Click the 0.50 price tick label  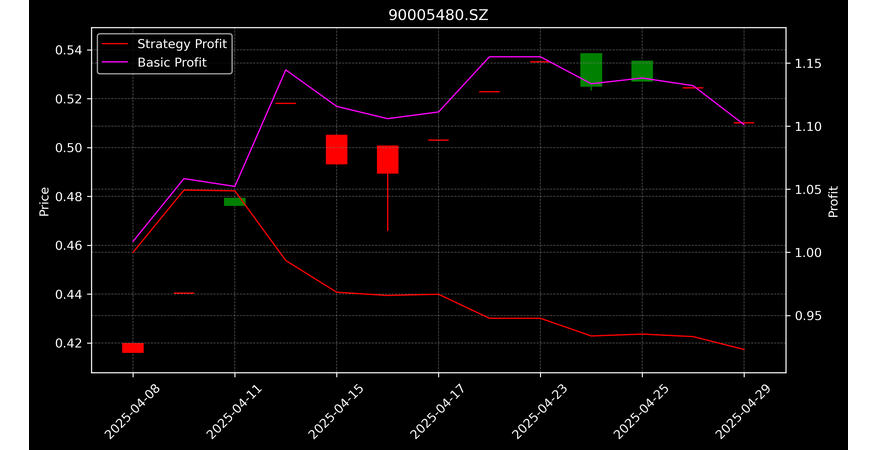coord(68,148)
